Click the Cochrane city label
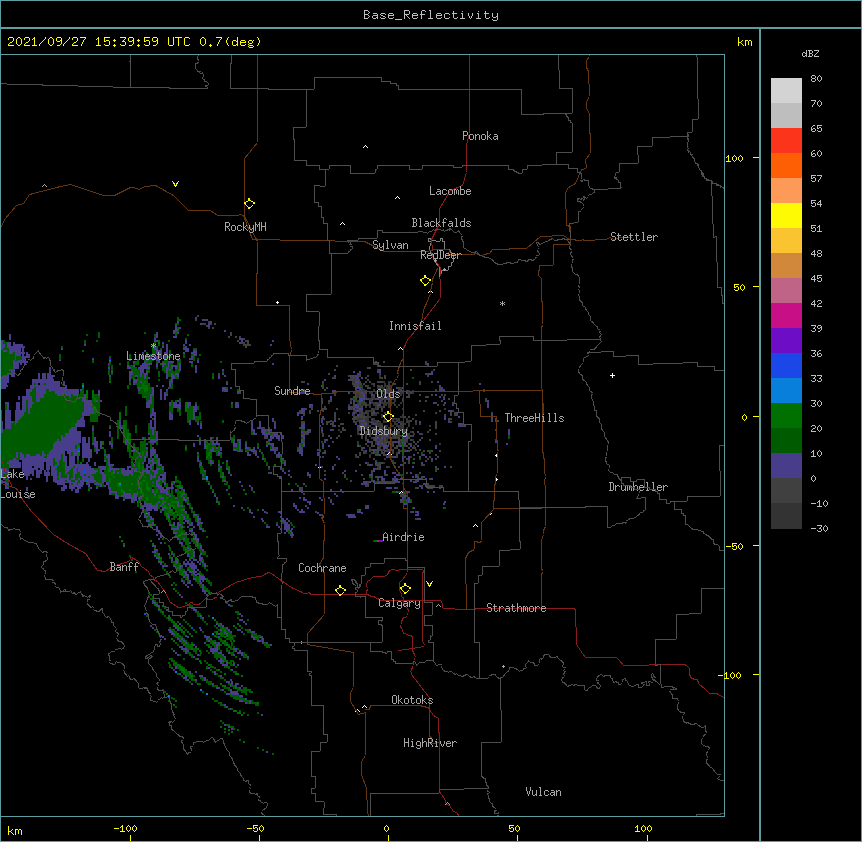The height and width of the screenshot is (842, 862). pyautogui.click(x=322, y=568)
